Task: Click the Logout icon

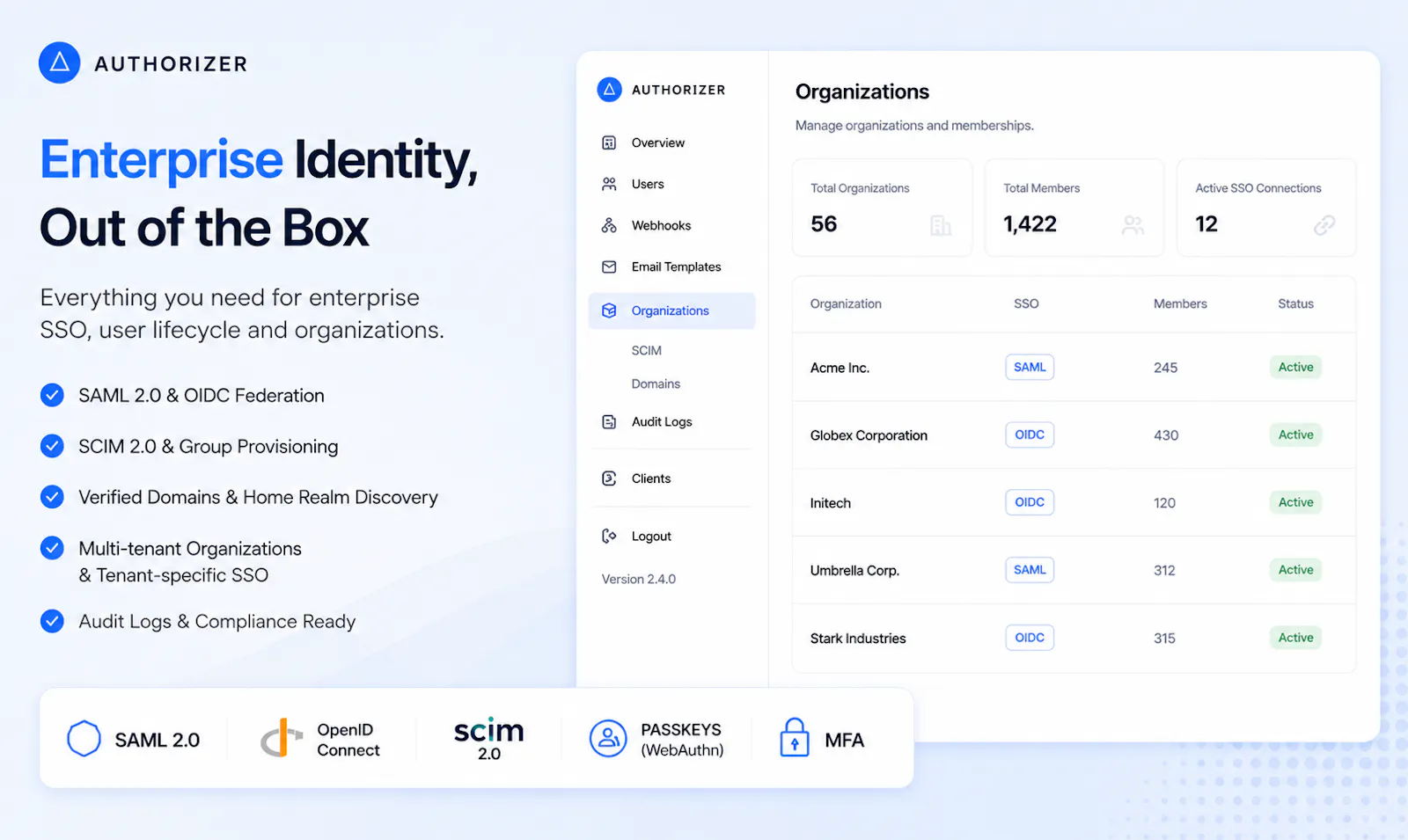Action: pyautogui.click(x=609, y=536)
